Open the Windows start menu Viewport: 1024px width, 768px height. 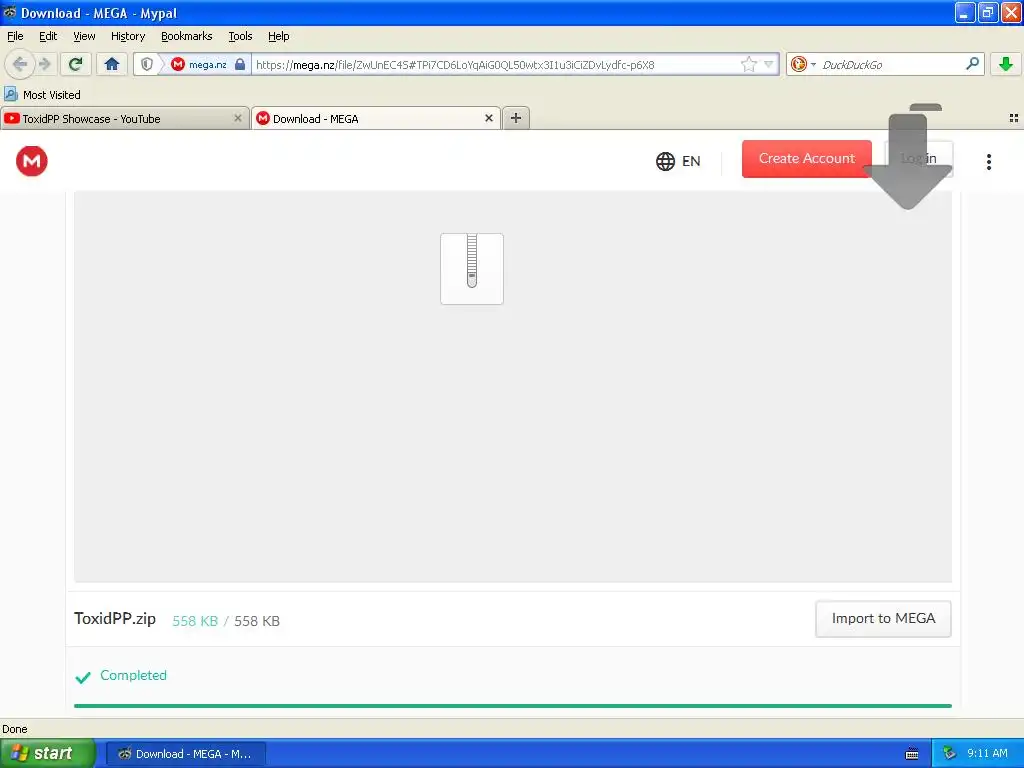46,753
